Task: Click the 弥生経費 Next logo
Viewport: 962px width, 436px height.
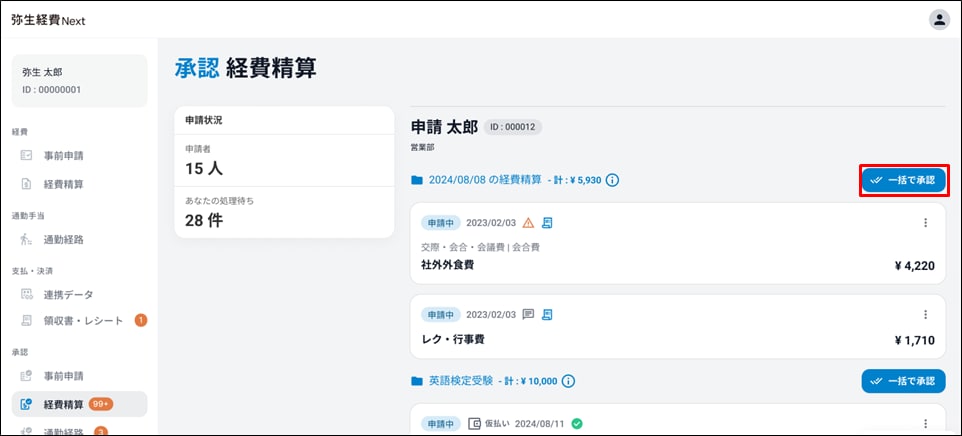Action: point(48,20)
